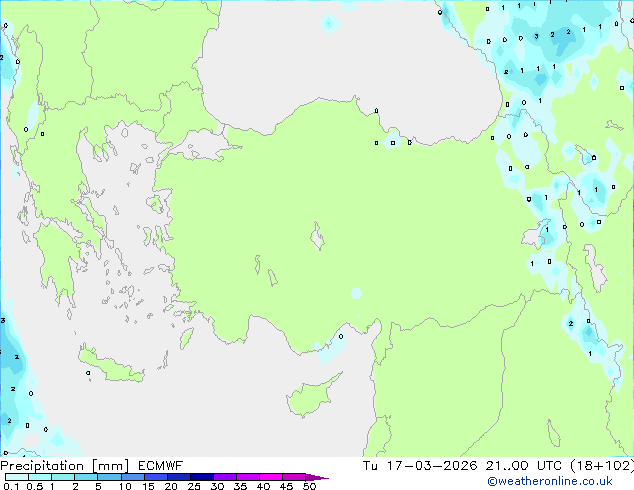Click the legend label '35'
Image resolution: width=634 pixels, height=490 pixels.
(x=240, y=486)
